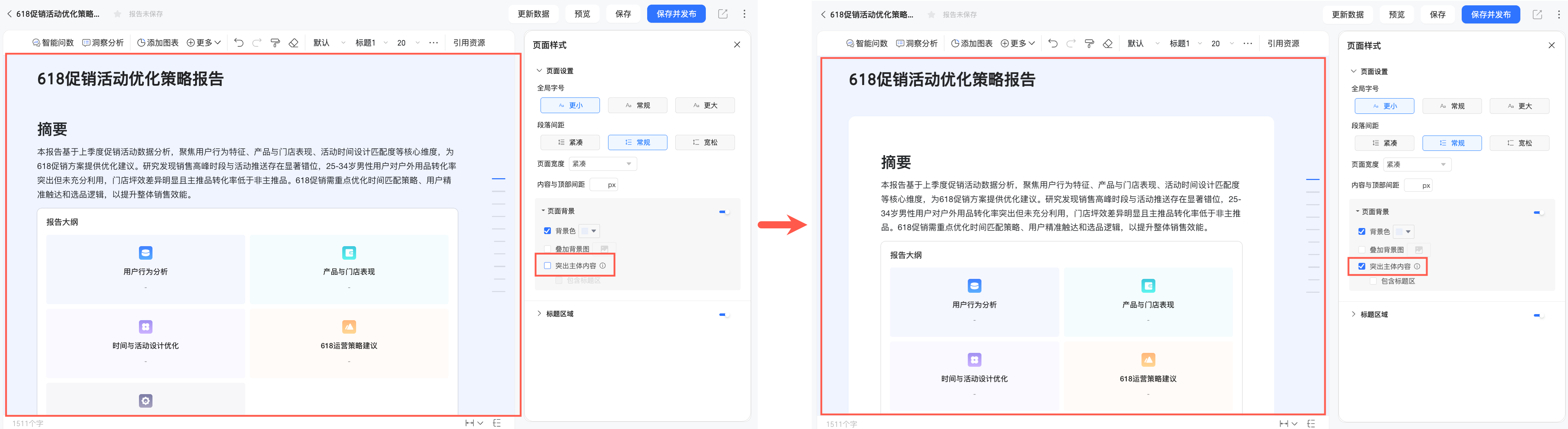1568x429 pixels.
Task: Open 页面宽度 dropdown in the left window
Action: tap(603, 164)
